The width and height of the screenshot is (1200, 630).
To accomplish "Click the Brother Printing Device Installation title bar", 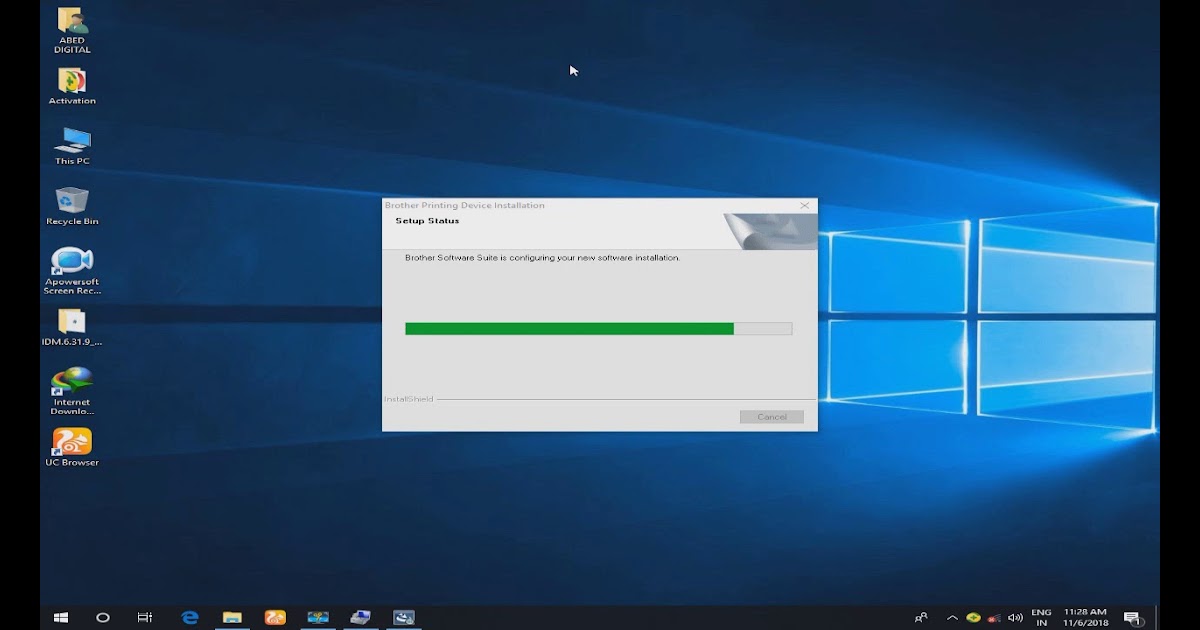I will tap(600, 205).
